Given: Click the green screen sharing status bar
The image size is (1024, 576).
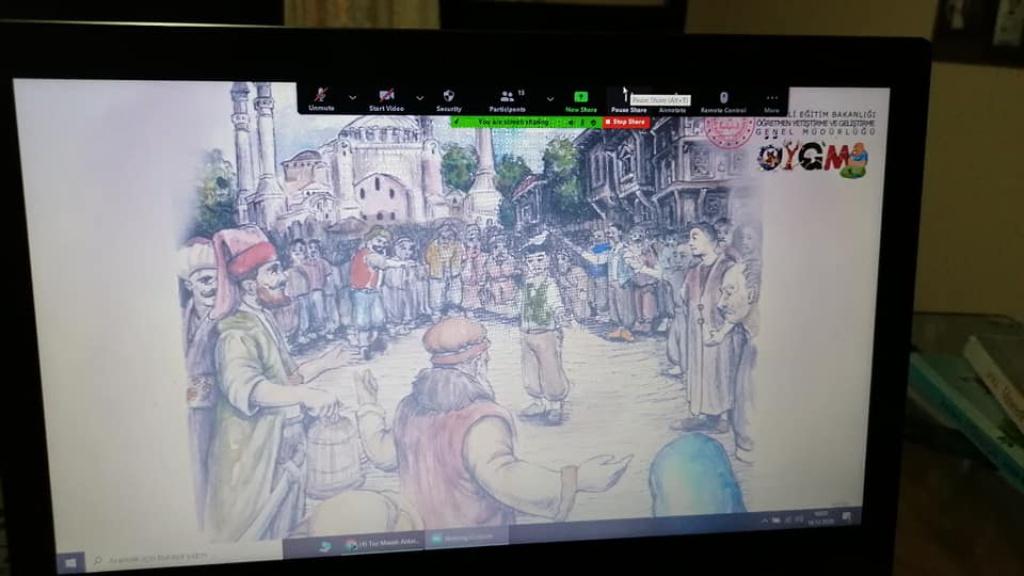Looking at the screenshot, I should tap(525, 122).
